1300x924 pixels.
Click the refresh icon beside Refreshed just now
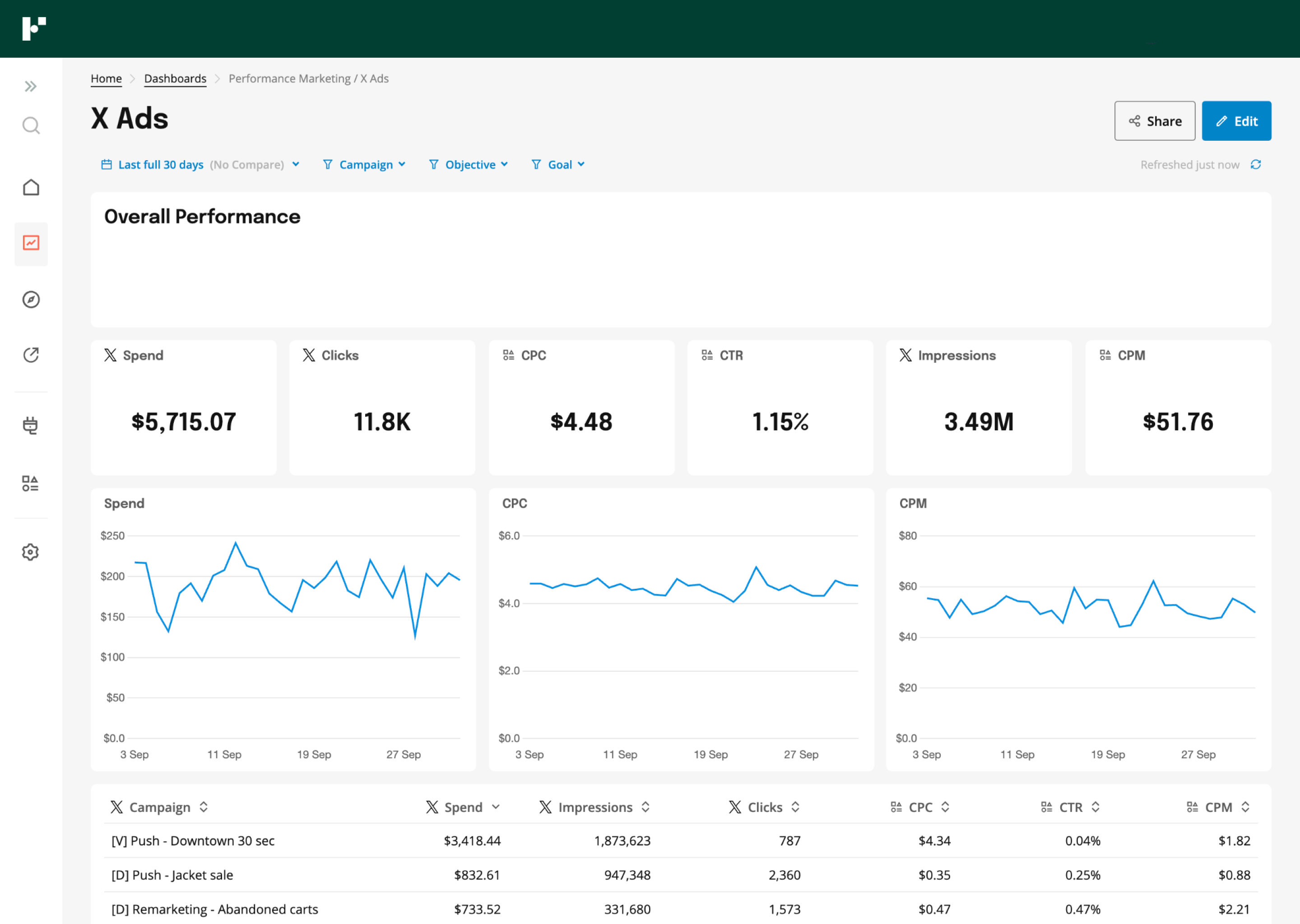[x=1256, y=164]
